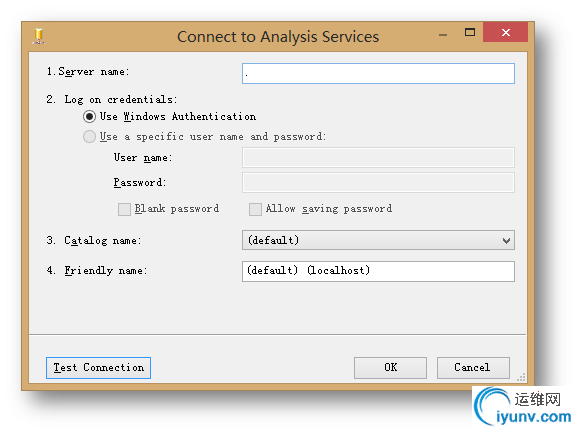Screen dimensions: 577x433
Task: Click the User name text field
Action: coord(378,158)
